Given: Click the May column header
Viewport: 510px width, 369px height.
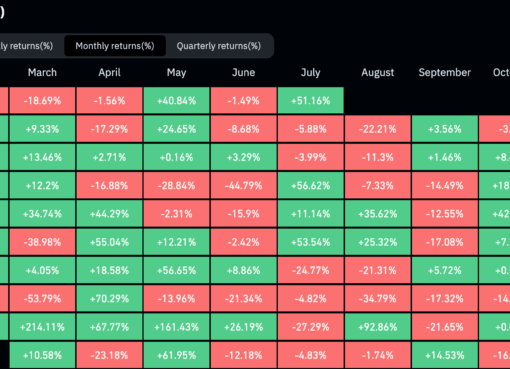Looking at the screenshot, I should (176, 72).
